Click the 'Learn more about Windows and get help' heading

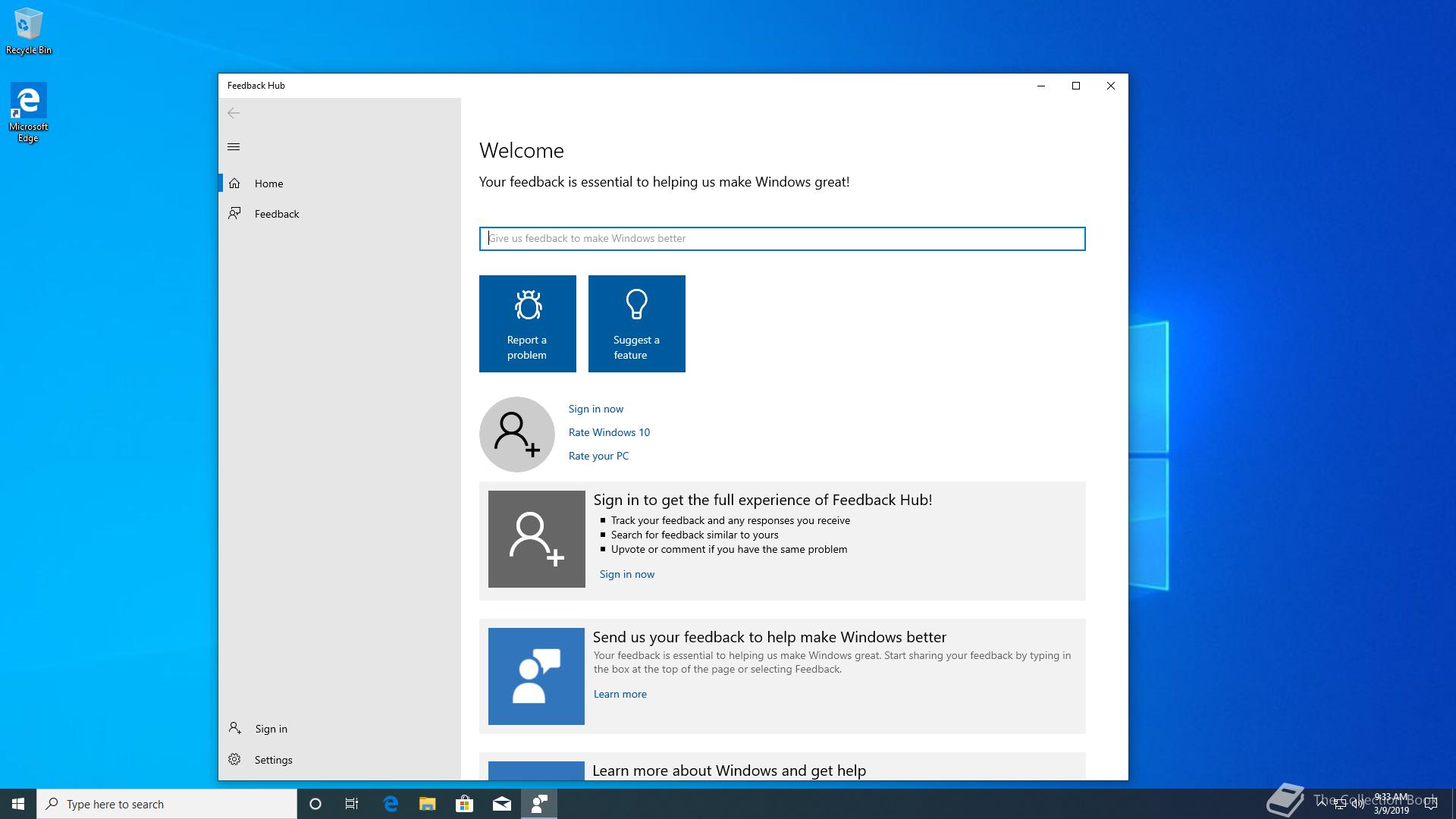point(729,770)
